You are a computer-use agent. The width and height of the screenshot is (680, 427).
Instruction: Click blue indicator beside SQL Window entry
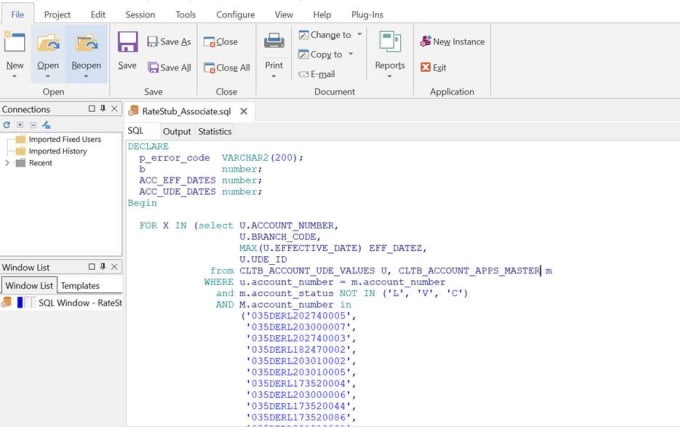[20, 303]
